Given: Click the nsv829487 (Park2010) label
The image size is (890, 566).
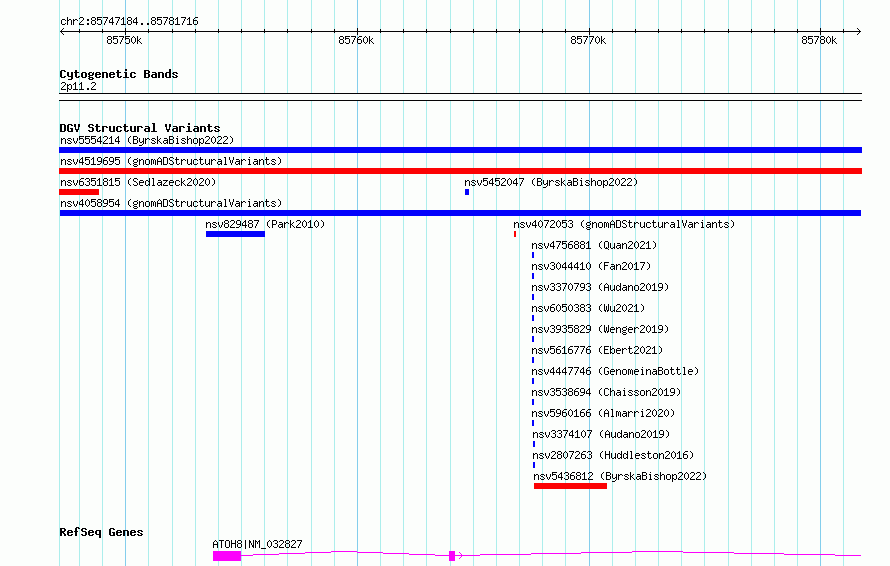Looking at the screenshot, I should click(265, 224).
